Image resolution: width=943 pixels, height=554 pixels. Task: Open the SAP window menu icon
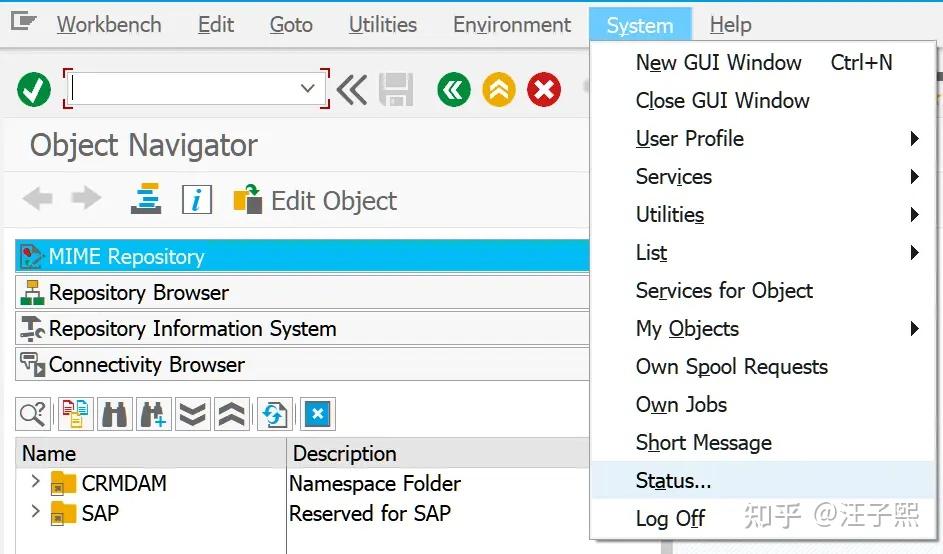click(23, 22)
